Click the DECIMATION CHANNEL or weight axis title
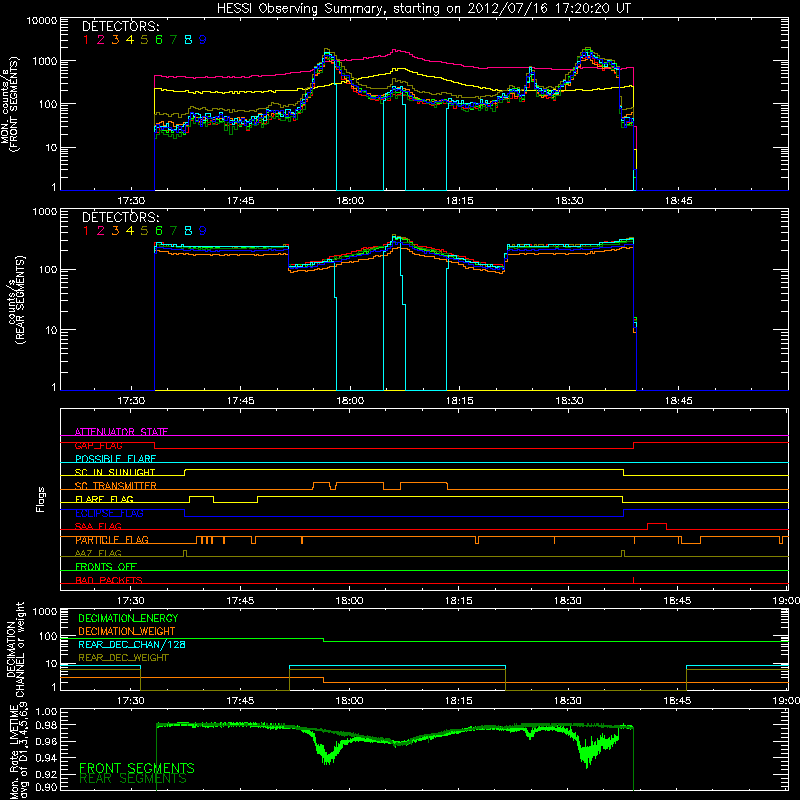Screen dimensions: 800x800 (15, 649)
